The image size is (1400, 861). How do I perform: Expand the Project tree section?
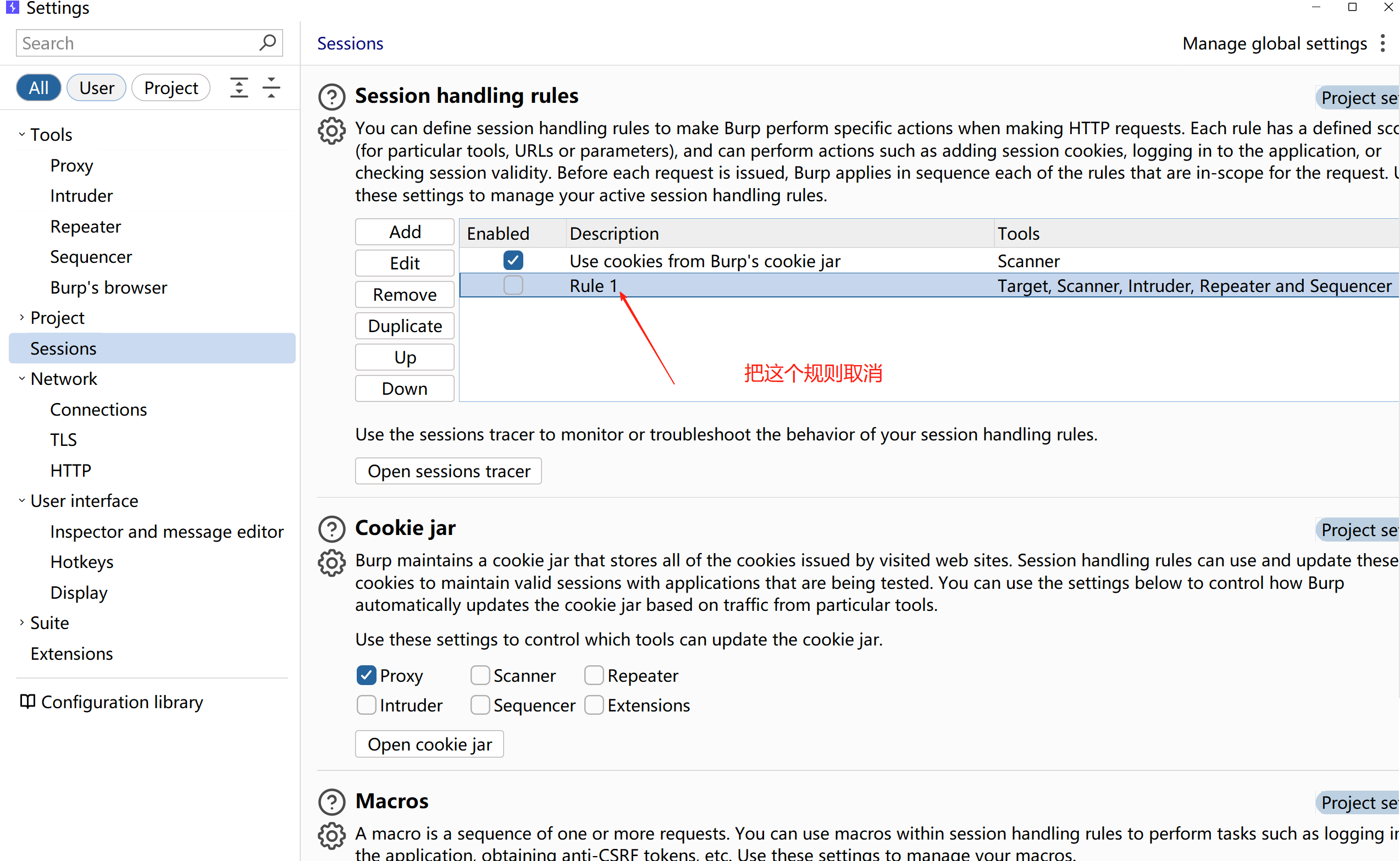pos(21,318)
